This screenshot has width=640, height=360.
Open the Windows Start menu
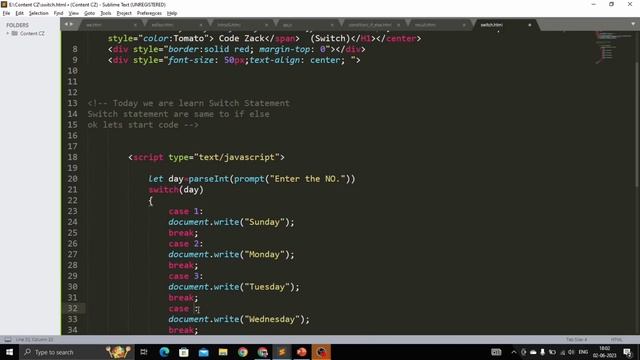[x=9, y=352]
